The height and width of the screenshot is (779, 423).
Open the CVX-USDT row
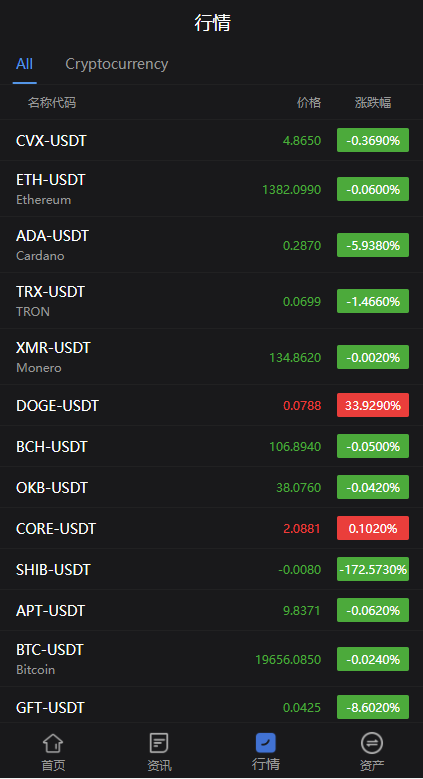click(211, 140)
